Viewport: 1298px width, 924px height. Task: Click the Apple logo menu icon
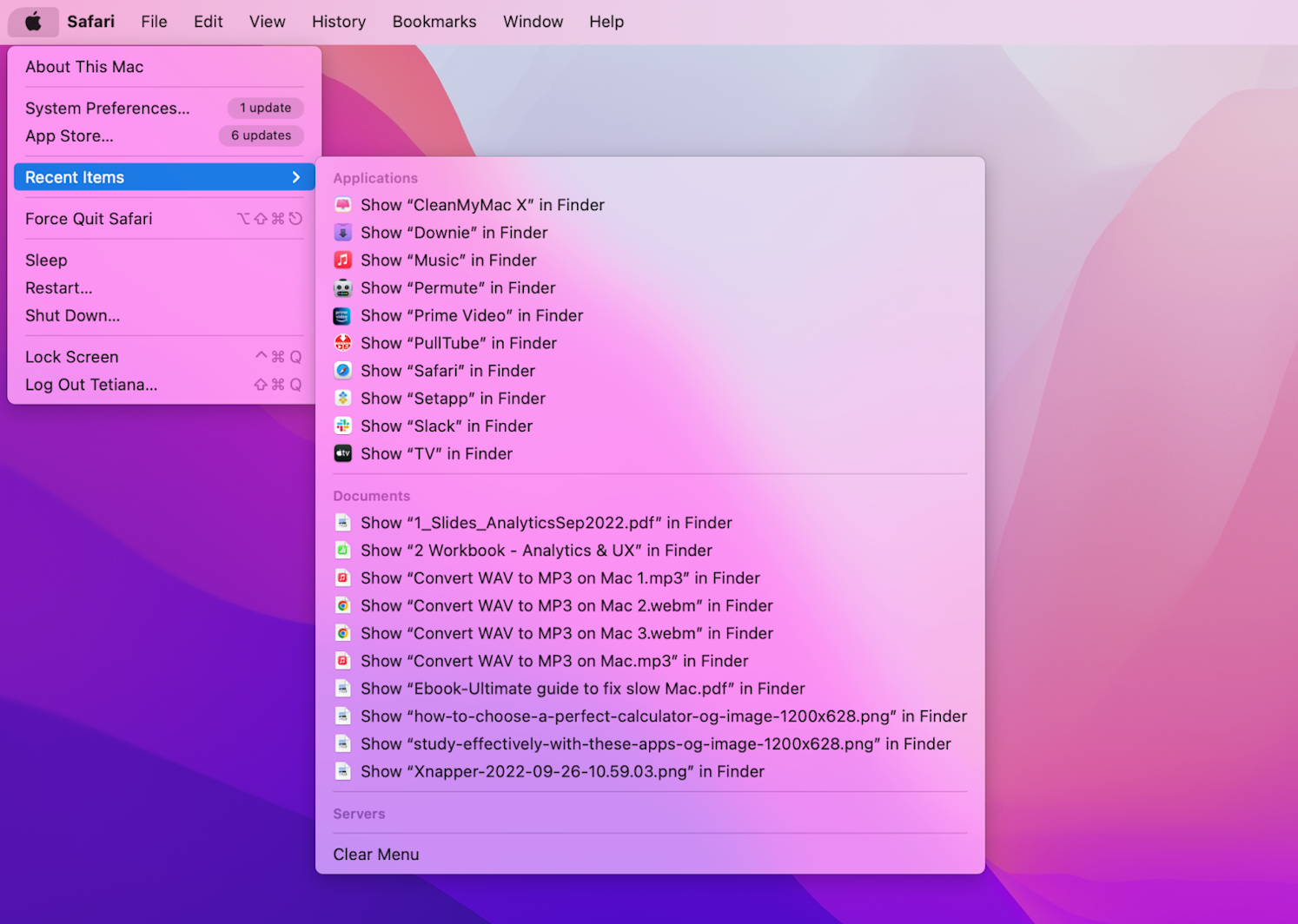pos(33,22)
